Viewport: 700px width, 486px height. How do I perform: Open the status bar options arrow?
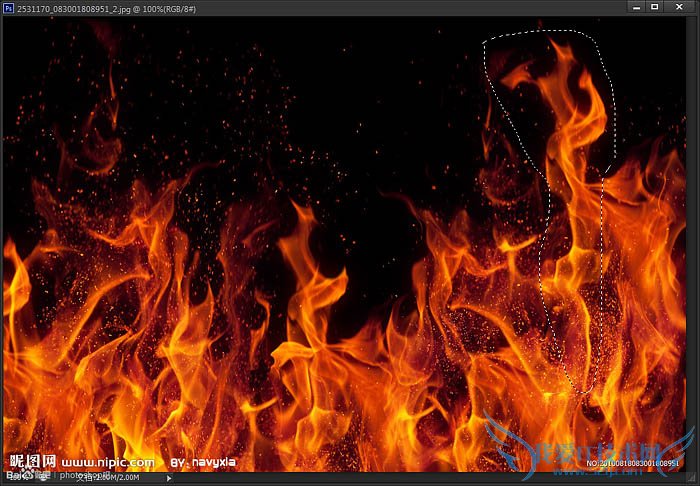point(168,478)
